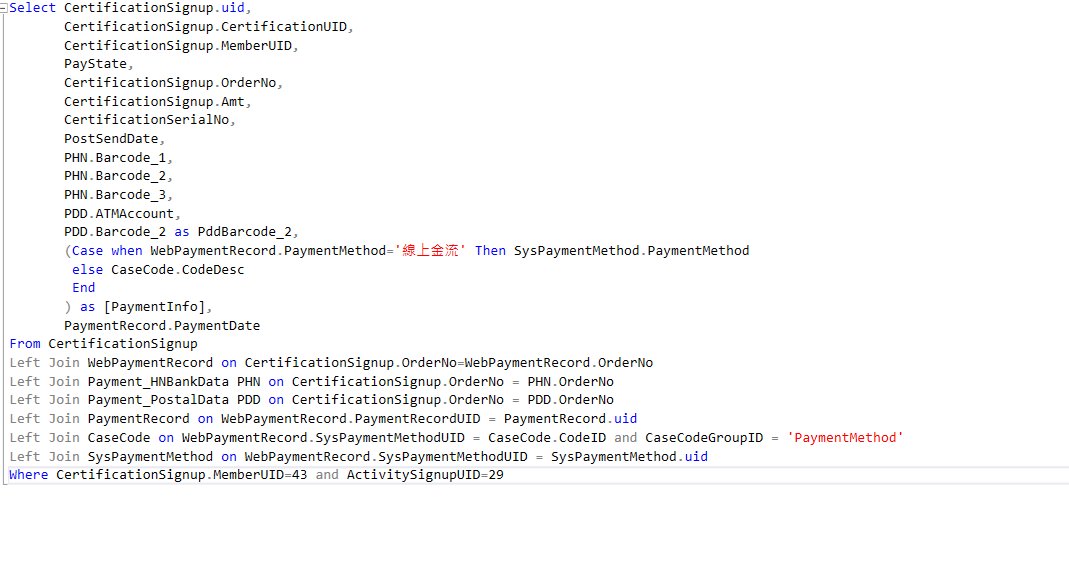Click the PostSendDate field
The height and width of the screenshot is (569, 1069).
coord(111,139)
